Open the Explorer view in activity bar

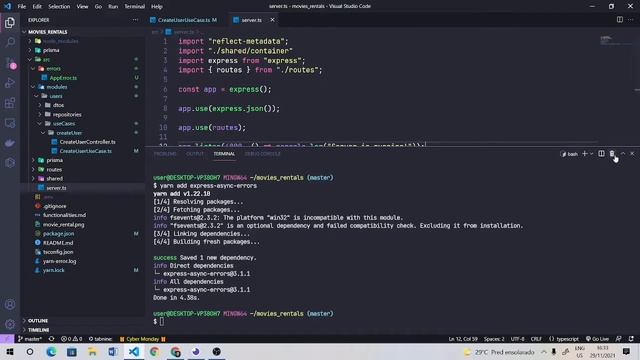click(x=10, y=22)
